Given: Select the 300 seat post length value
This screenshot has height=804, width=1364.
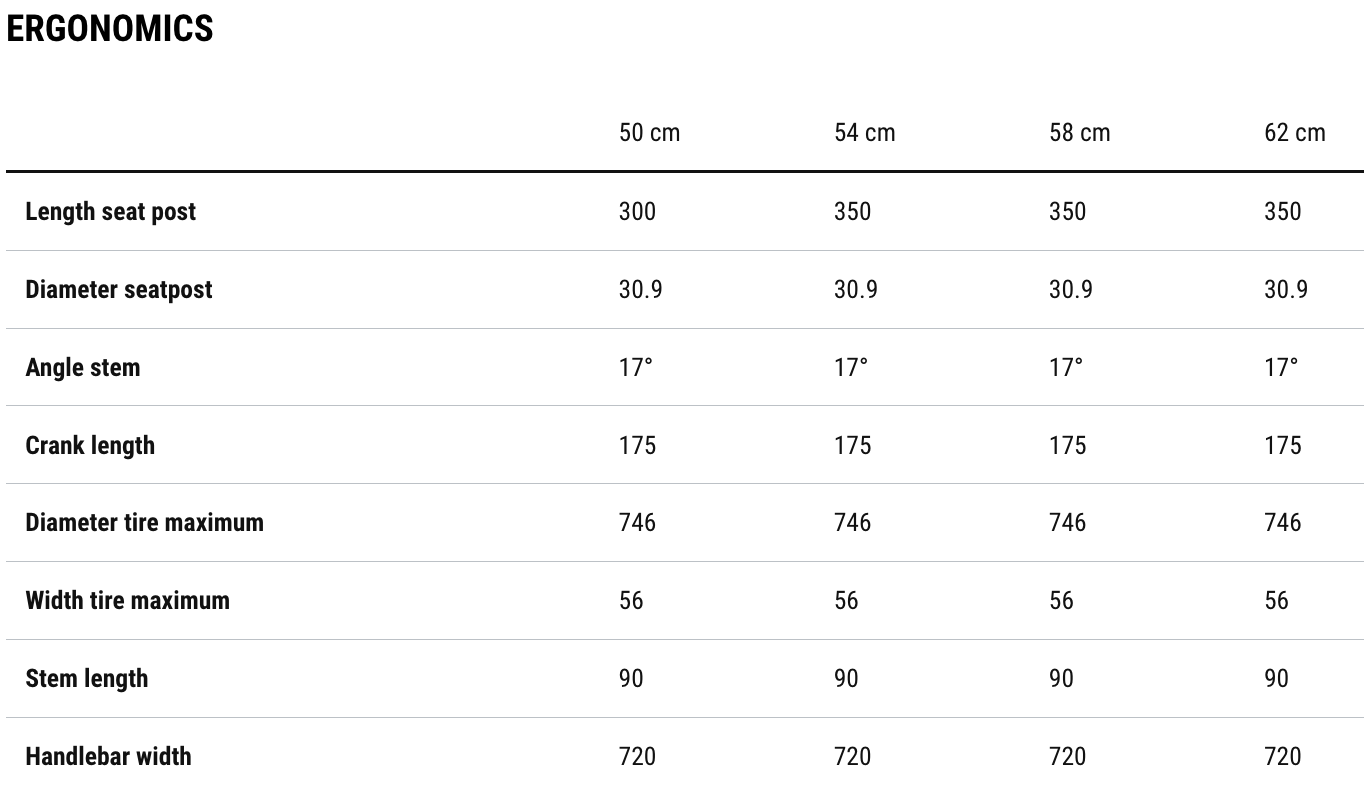Looking at the screenshot, I should (x=637, y=211).
